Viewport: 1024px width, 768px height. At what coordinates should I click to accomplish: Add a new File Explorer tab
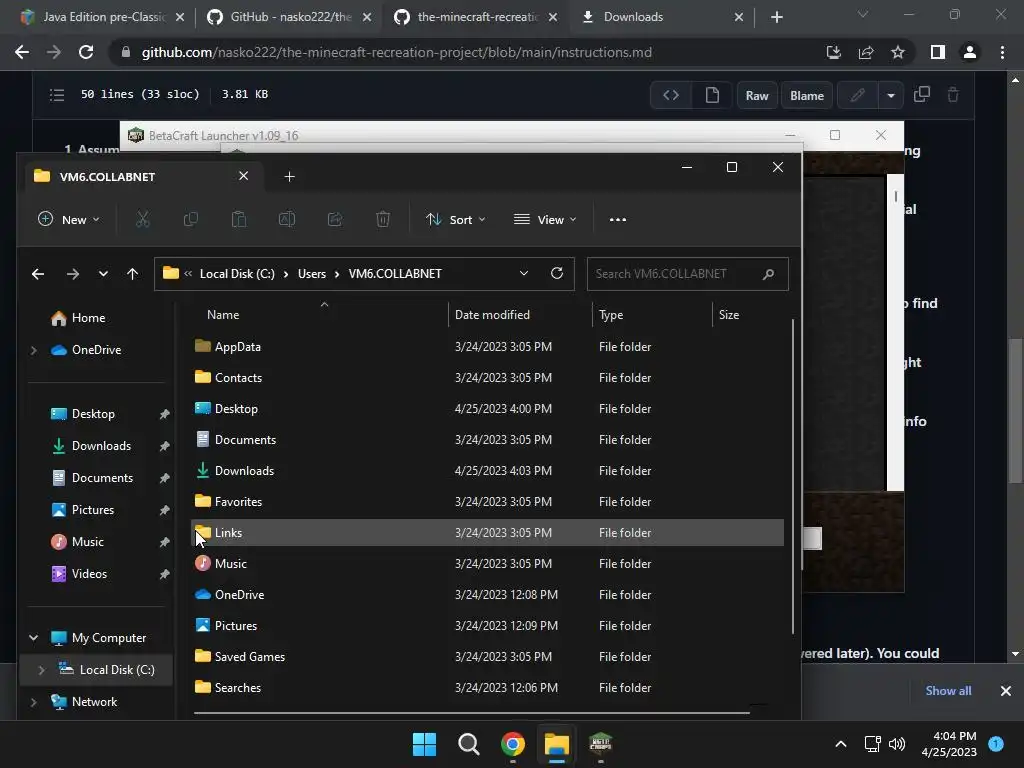pyautogui.click(x=289, y=176)
